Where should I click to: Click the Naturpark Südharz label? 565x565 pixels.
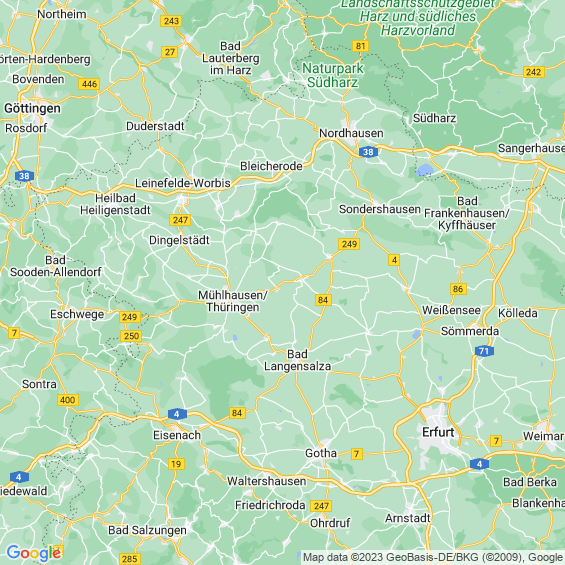pyautogui.click(x=333, y=75)
